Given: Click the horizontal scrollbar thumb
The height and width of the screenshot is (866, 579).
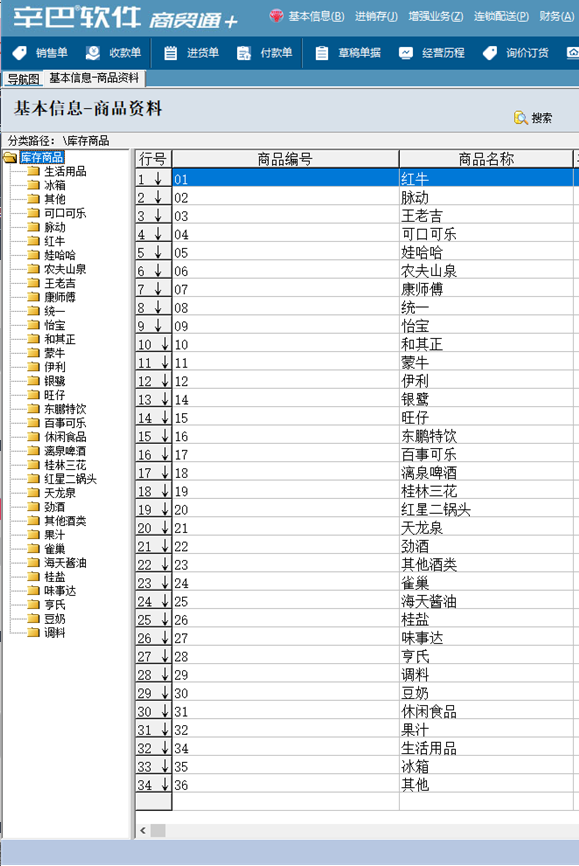Looking at the screenshot, I should pos(158,830).
